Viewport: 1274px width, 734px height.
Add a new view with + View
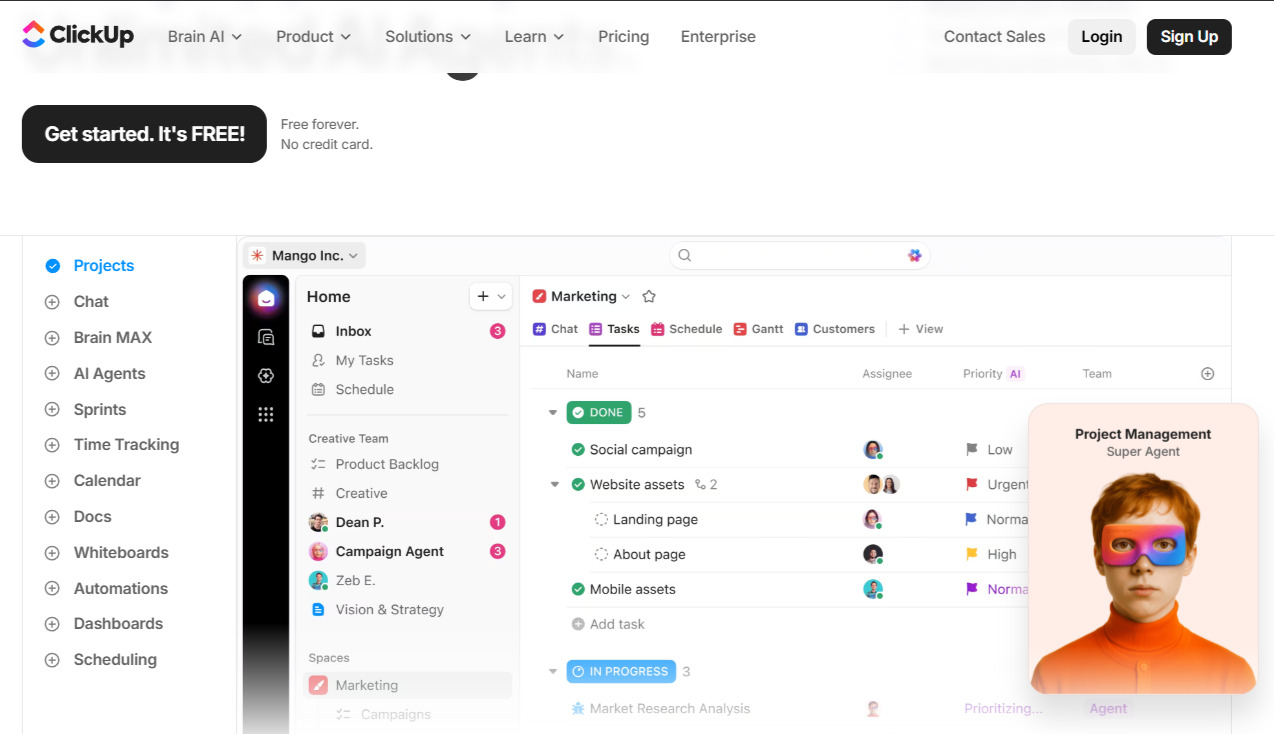pos(920,329)
